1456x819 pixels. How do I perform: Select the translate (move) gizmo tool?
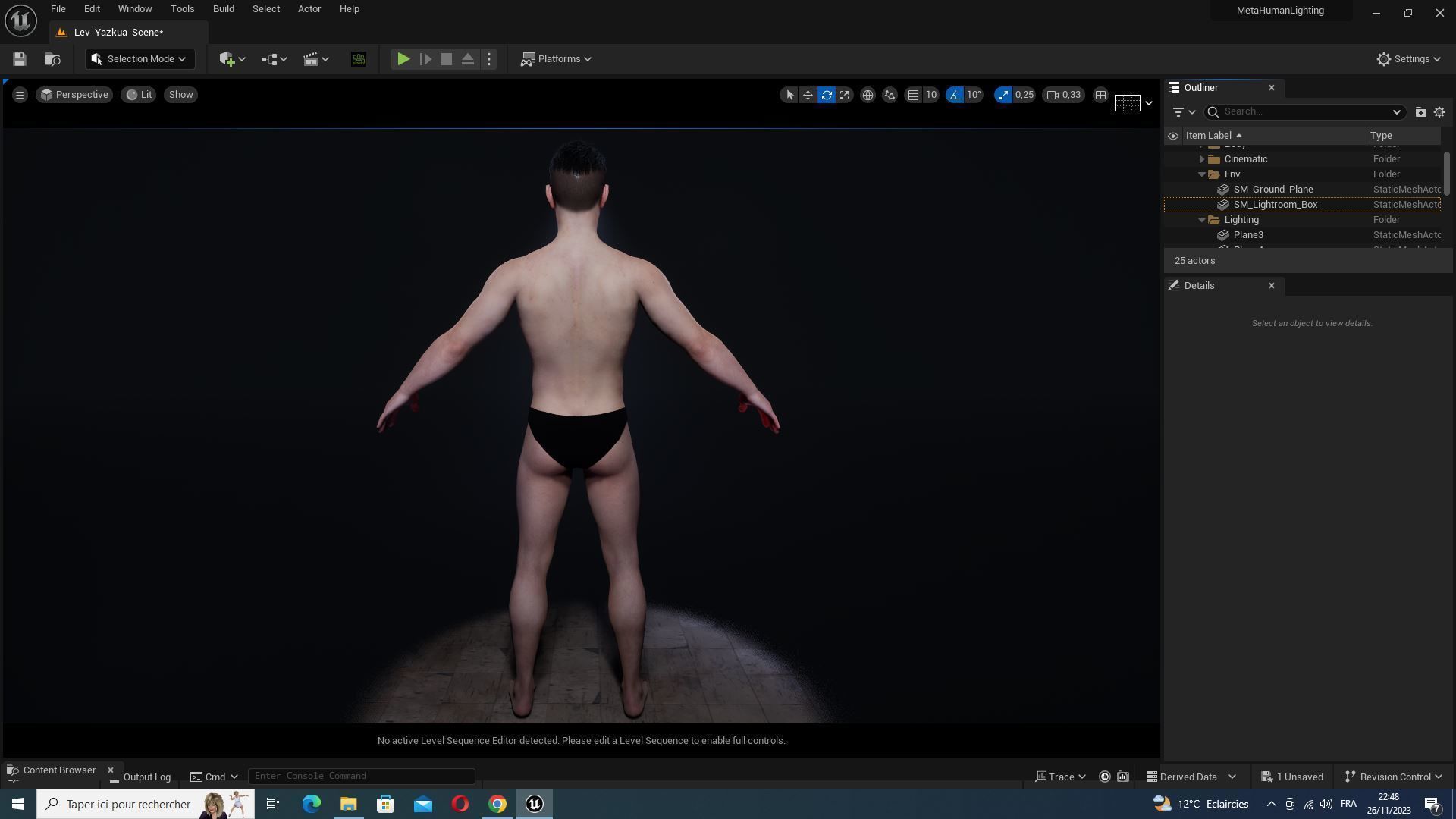pyautogui.click(x=808, y=95)
